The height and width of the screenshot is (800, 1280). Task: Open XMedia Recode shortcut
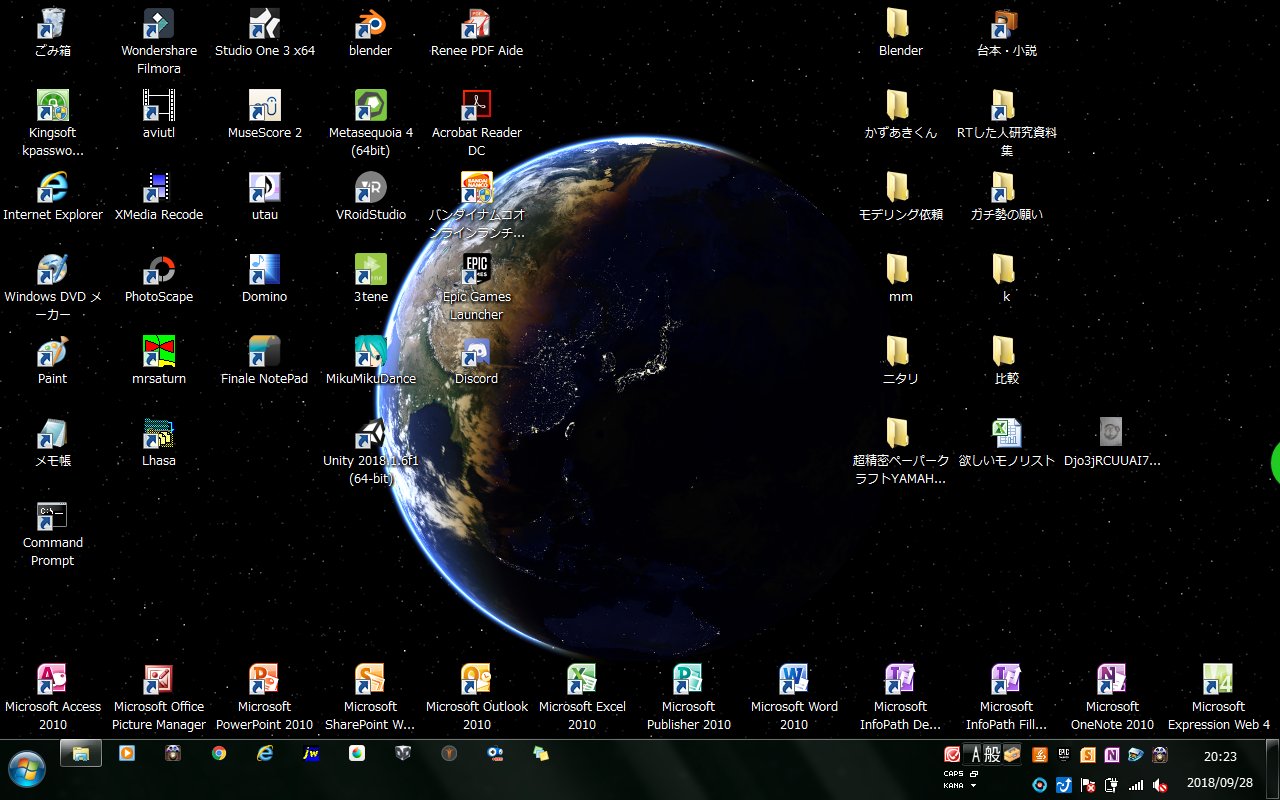[x=159, y=196]
